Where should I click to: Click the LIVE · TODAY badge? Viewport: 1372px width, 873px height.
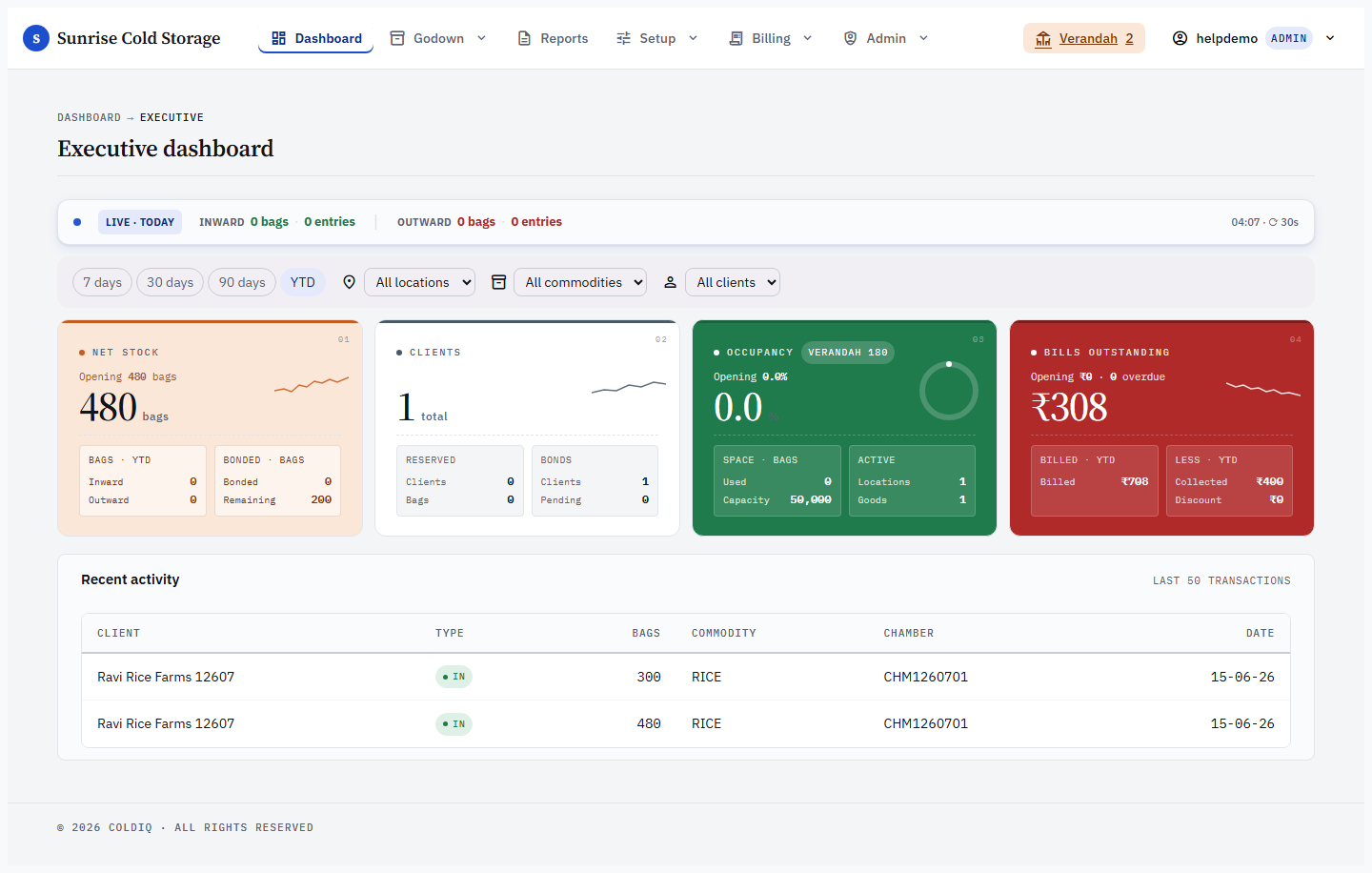pos(140,222)
